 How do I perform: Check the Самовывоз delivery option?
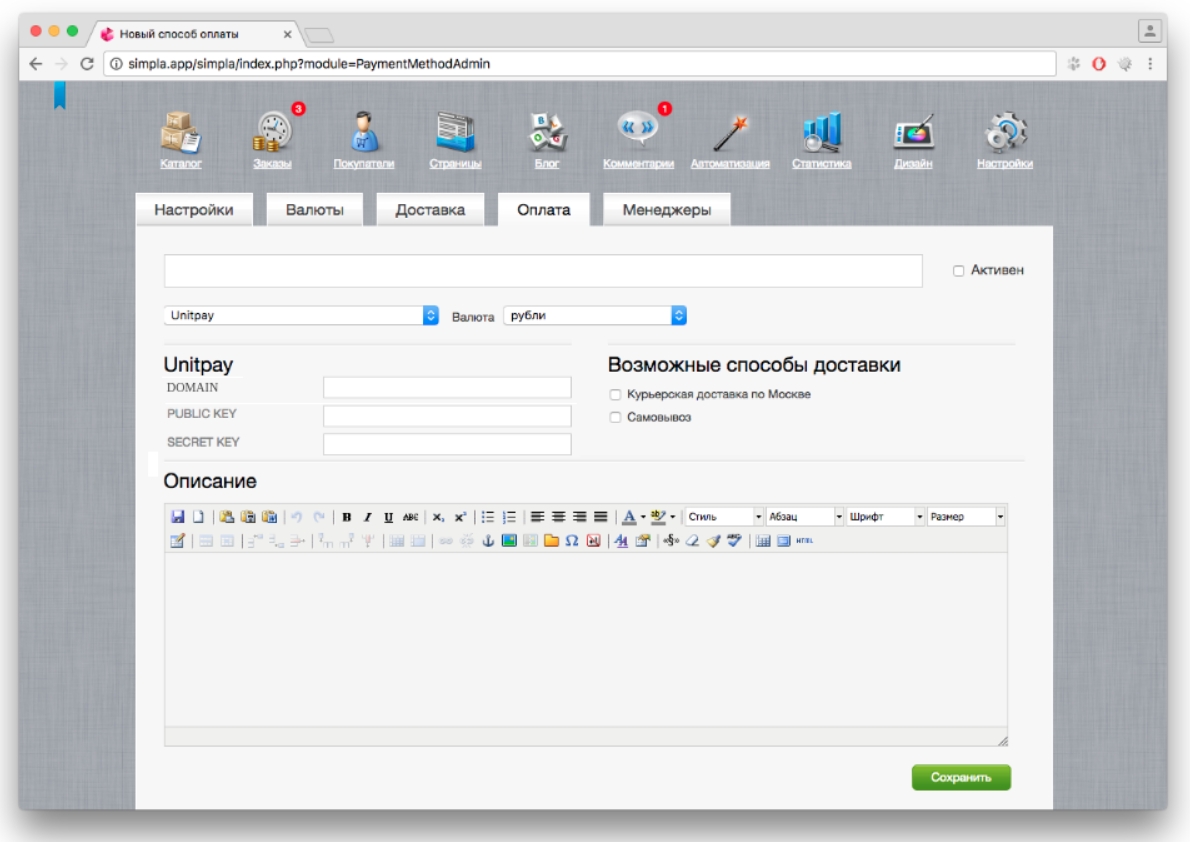(x=616, y=418)
